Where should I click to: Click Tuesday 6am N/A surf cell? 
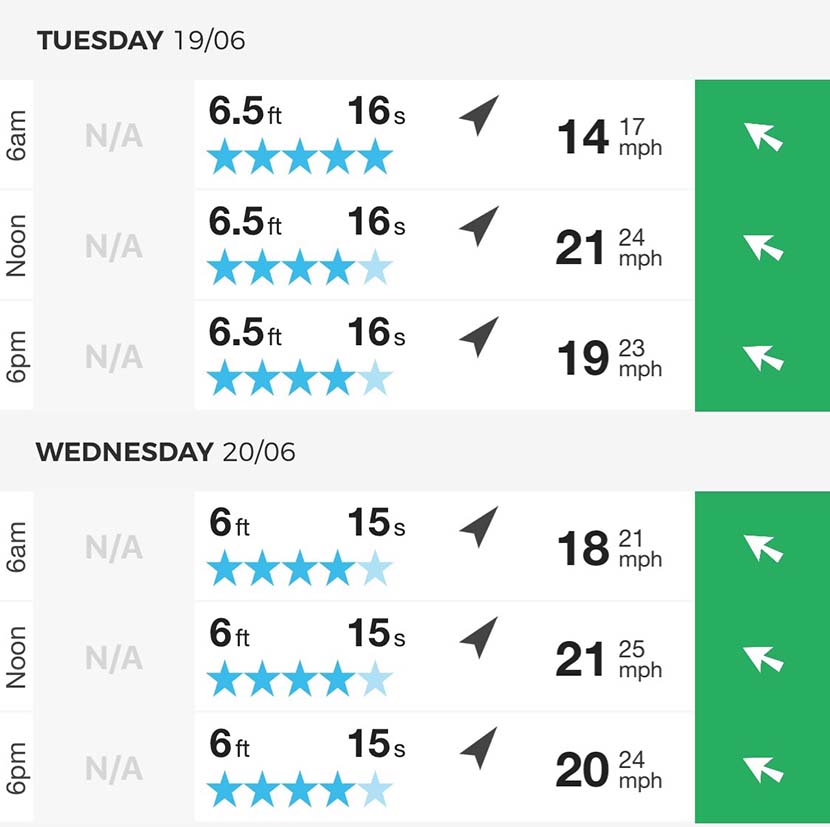pyautogui.click(x=114, y=136)
